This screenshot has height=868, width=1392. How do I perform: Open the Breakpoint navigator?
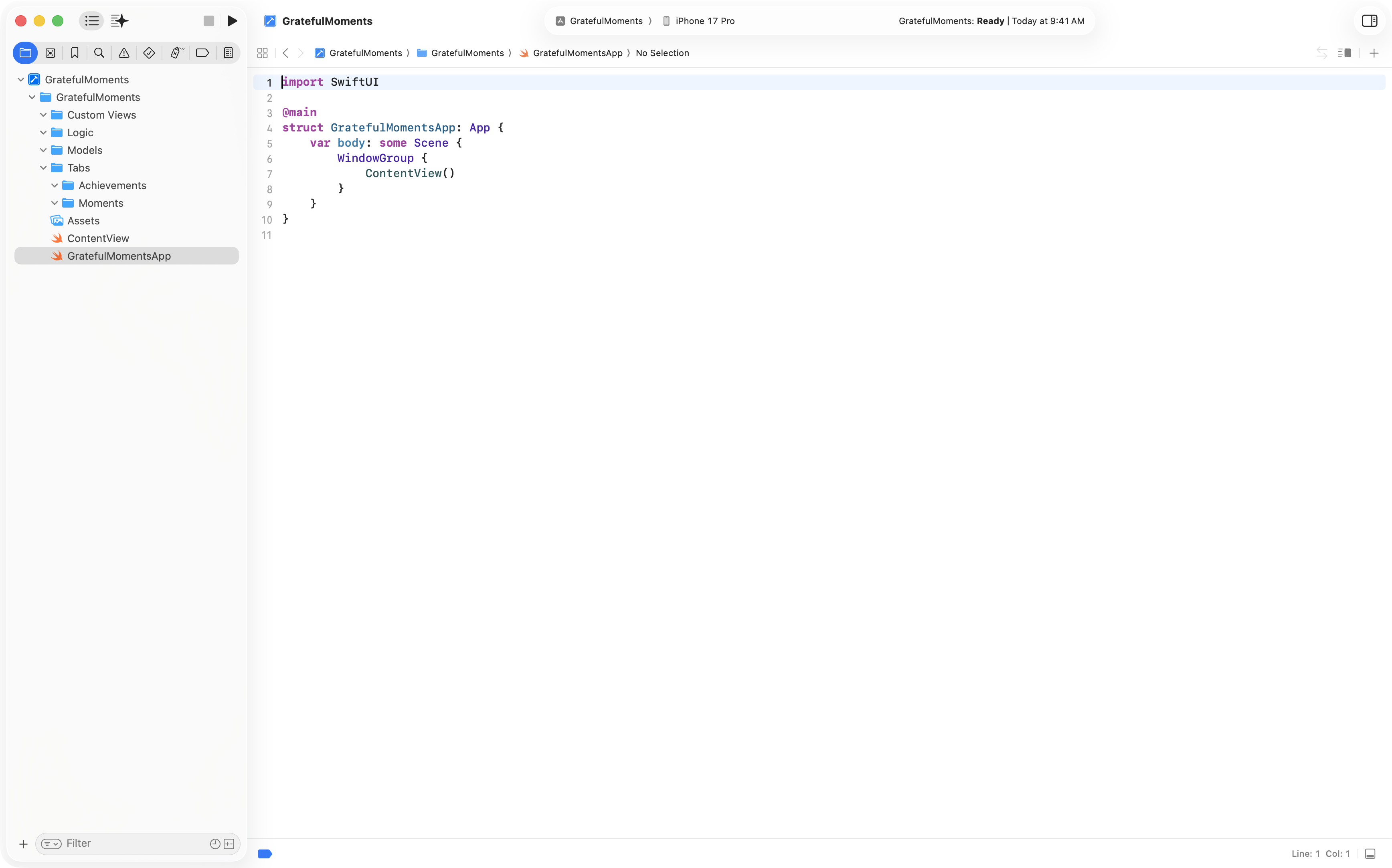(202, 53)
